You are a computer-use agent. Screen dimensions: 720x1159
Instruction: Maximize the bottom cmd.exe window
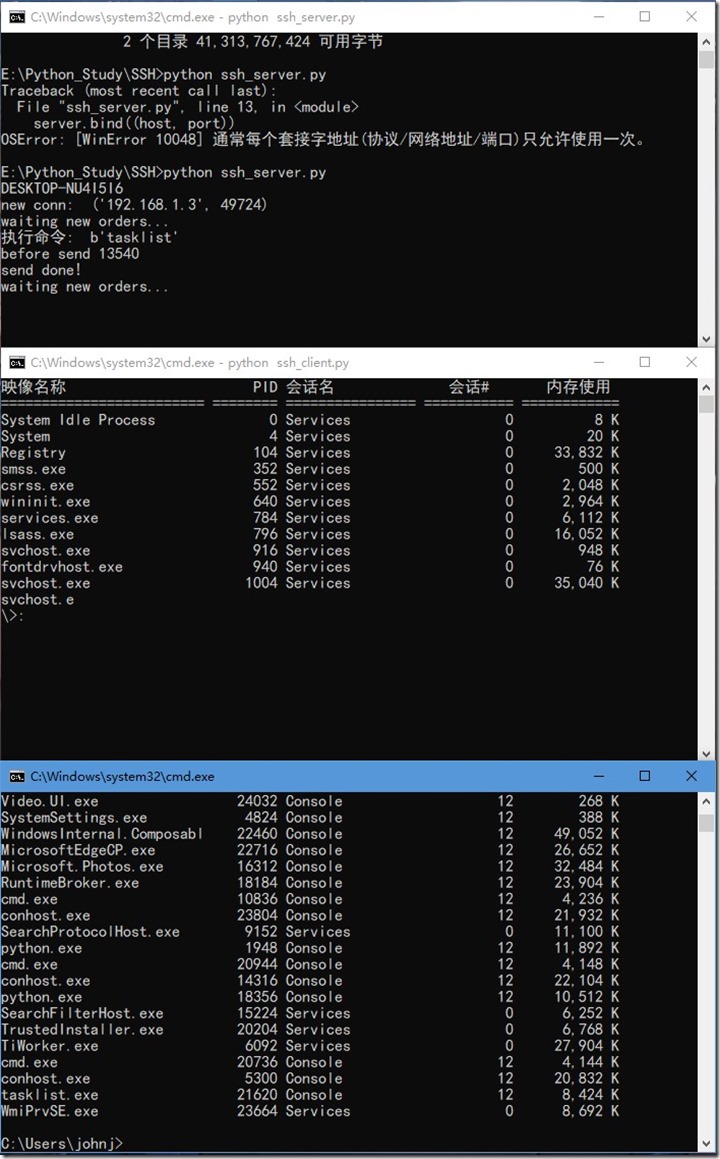point(645,776)
